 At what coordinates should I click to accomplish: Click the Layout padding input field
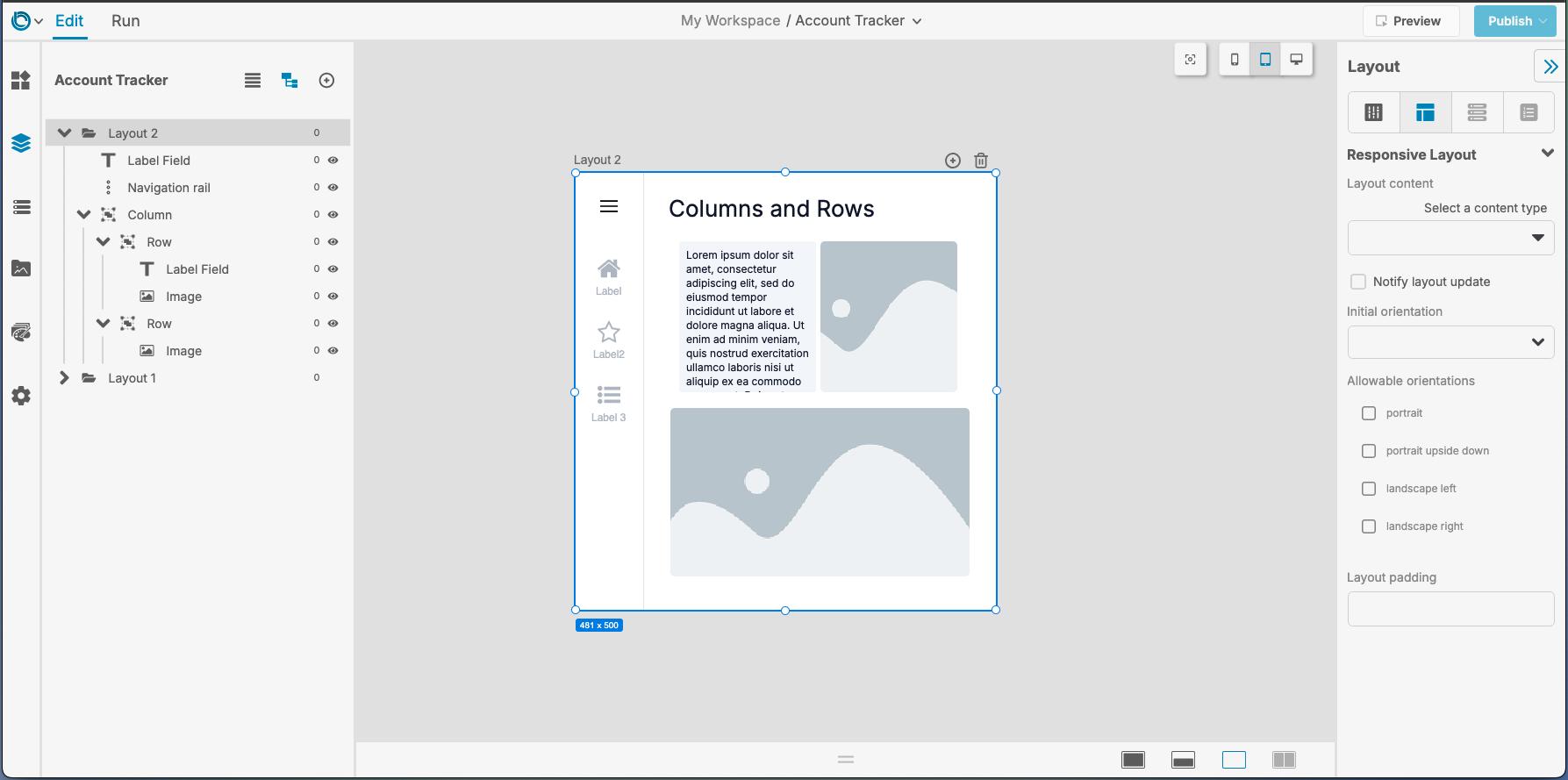click(1450, 609)
